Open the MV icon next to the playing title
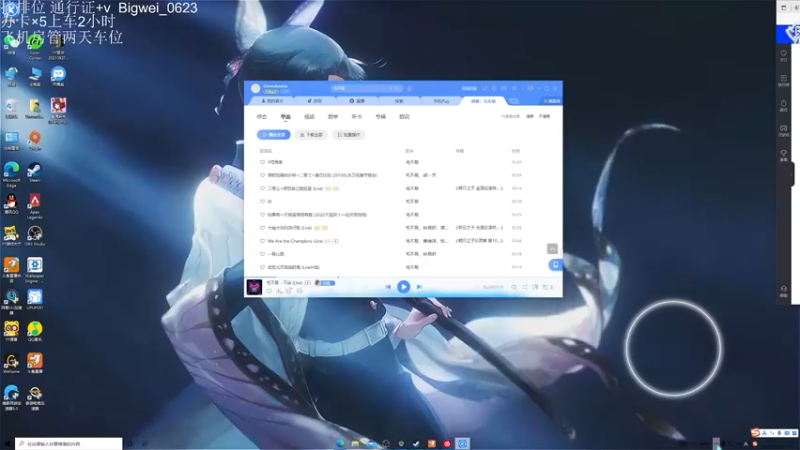The width and height of the screenshot is (800, 450). pos(308,283)
